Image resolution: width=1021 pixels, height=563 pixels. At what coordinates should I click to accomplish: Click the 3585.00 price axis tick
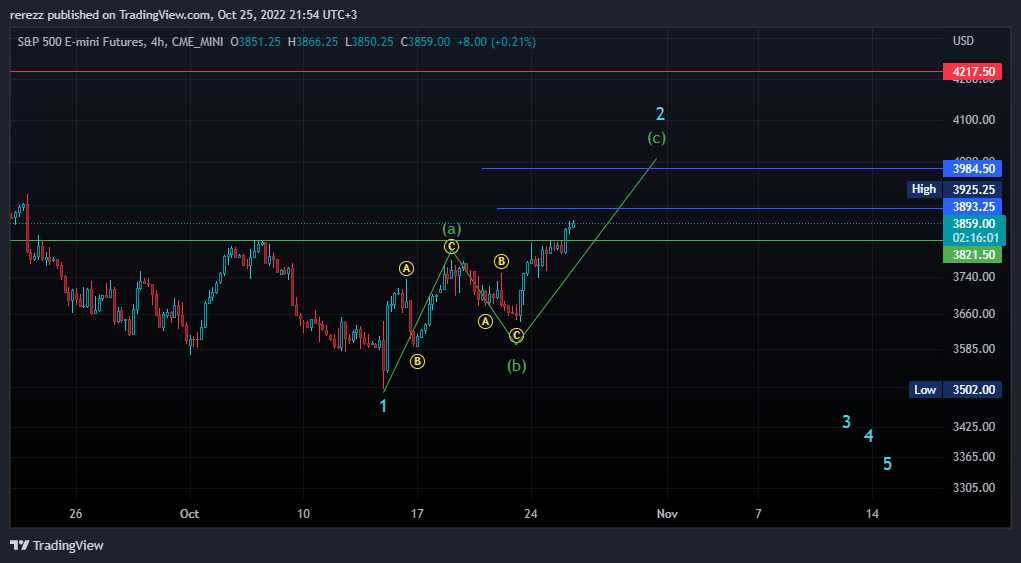(973, 349)
